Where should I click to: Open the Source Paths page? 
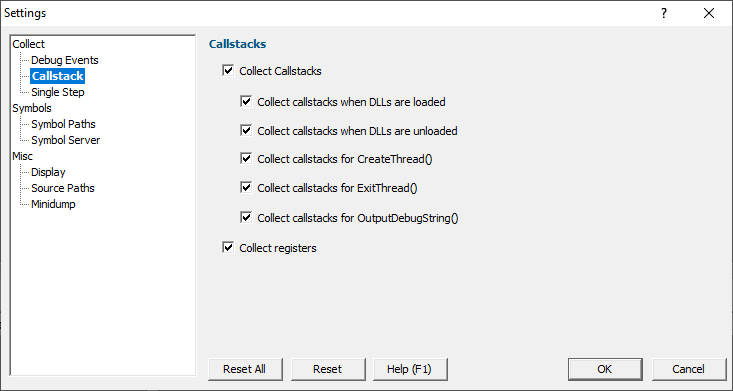coord(63,188)
